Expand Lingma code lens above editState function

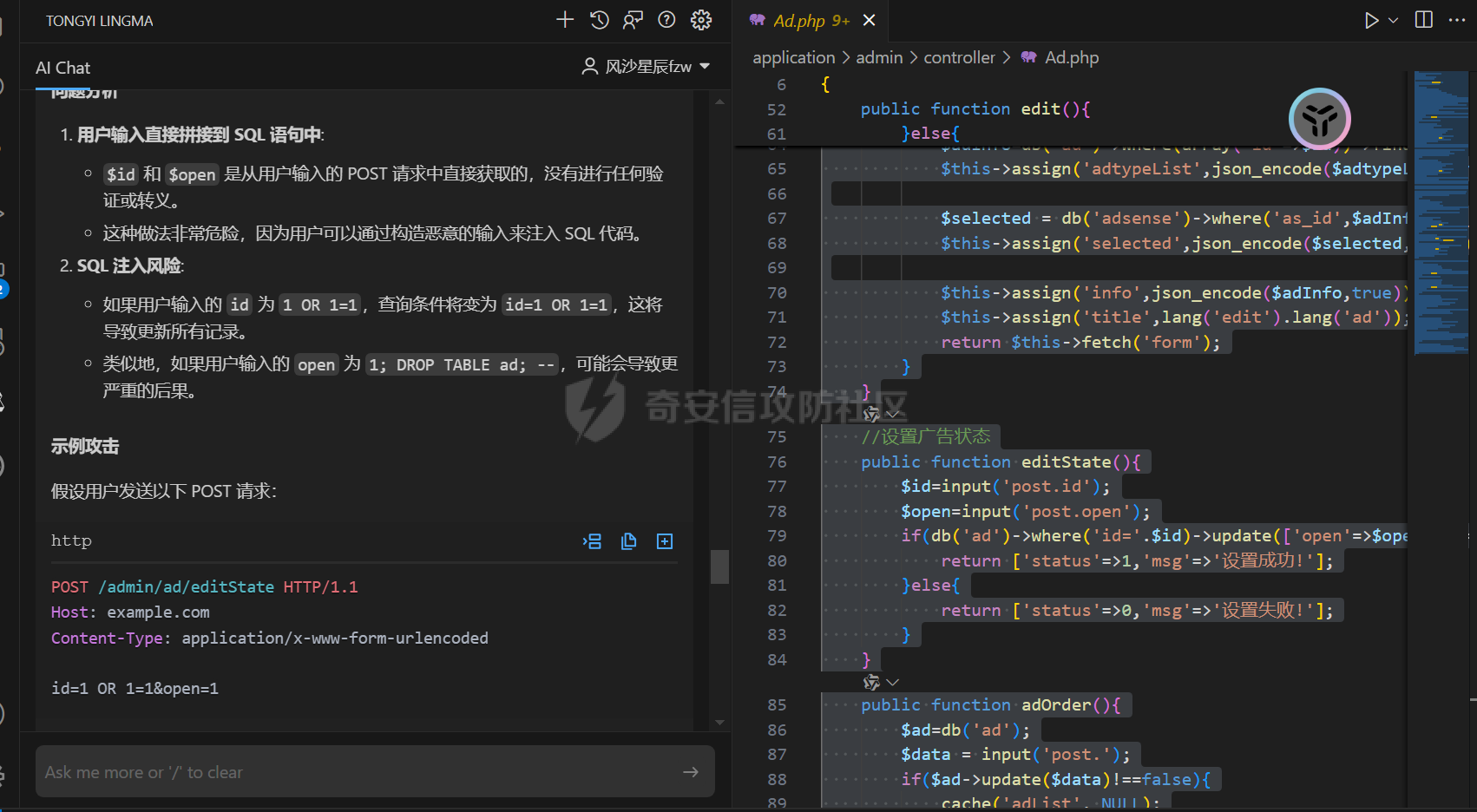pos(882,414)
